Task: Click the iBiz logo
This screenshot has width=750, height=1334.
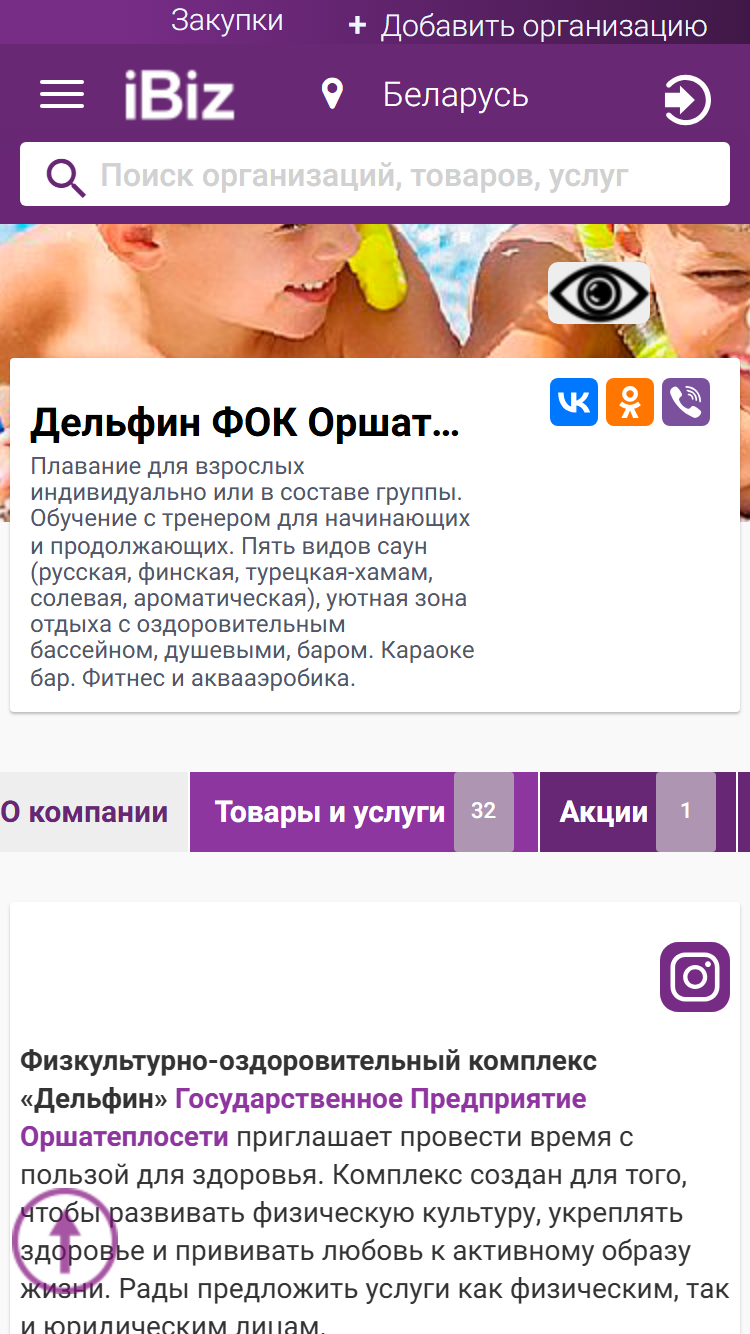Action: tap(179, 96)
